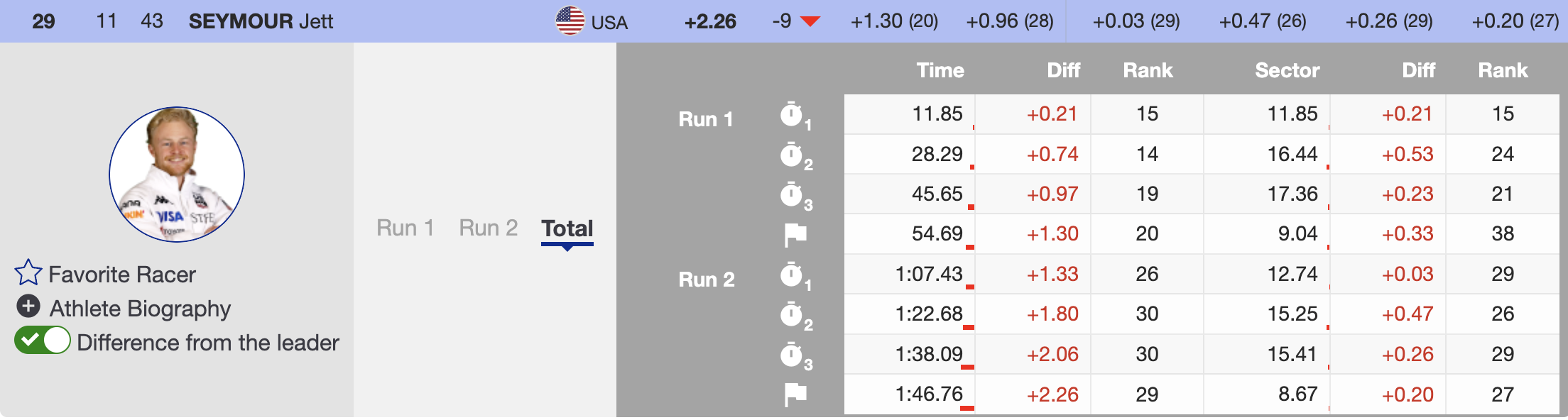The image size is (1568, 420).
Task: Click Run 2 second intermediate stopwatch icon
Action: [x=791, y=314]
